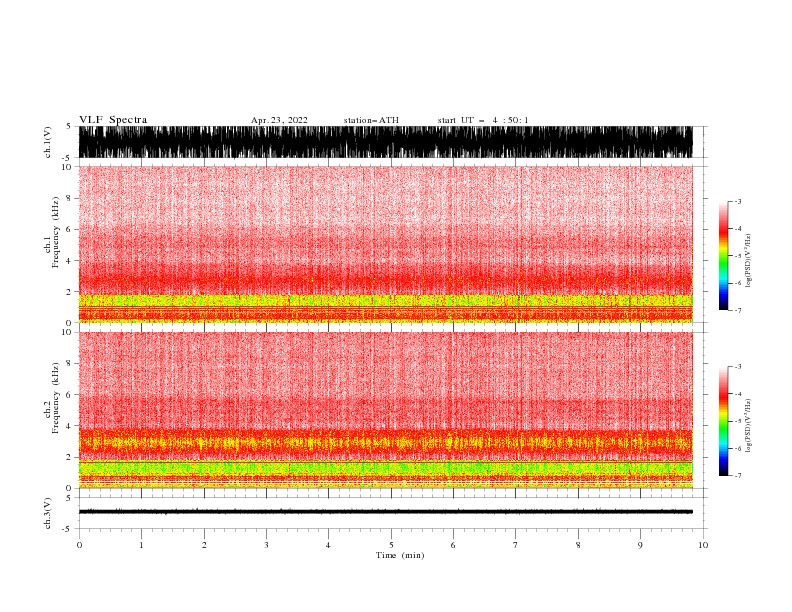Select the "start UT = 4 : 50: 1" text
Screen dimensions: 792x612
[483, 120]
